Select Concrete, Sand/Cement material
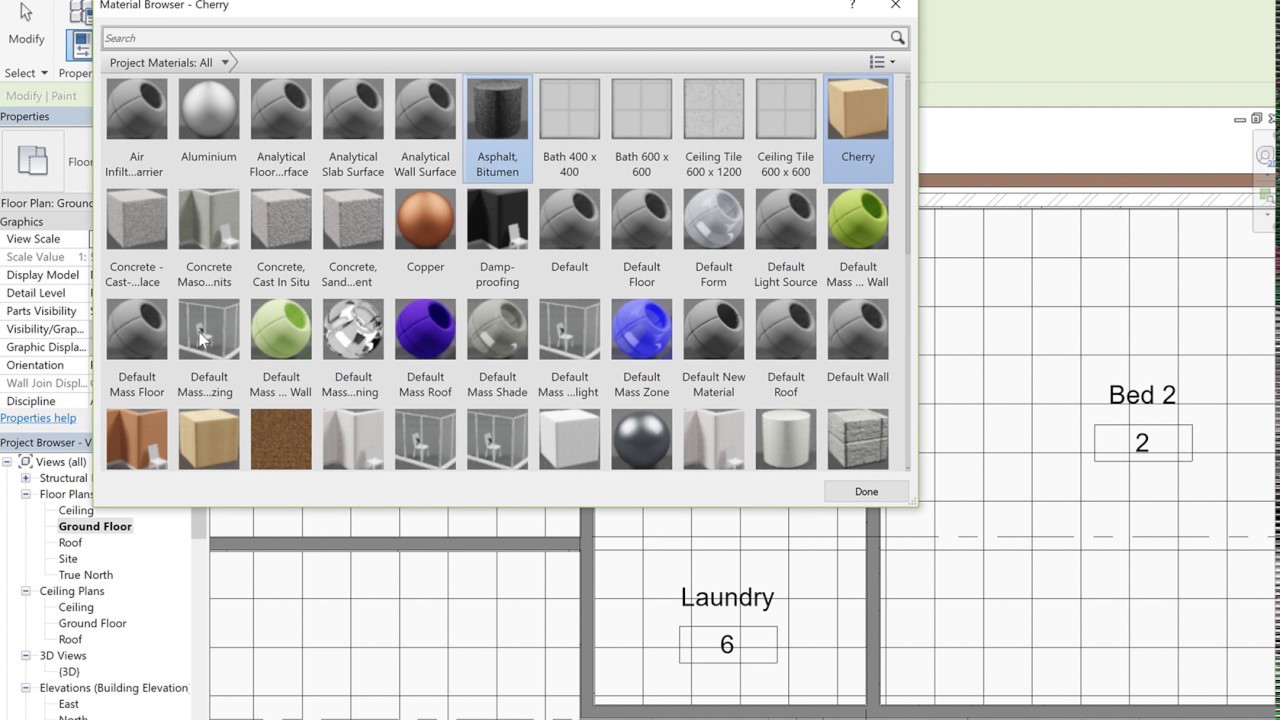 [x=353, y=238]
